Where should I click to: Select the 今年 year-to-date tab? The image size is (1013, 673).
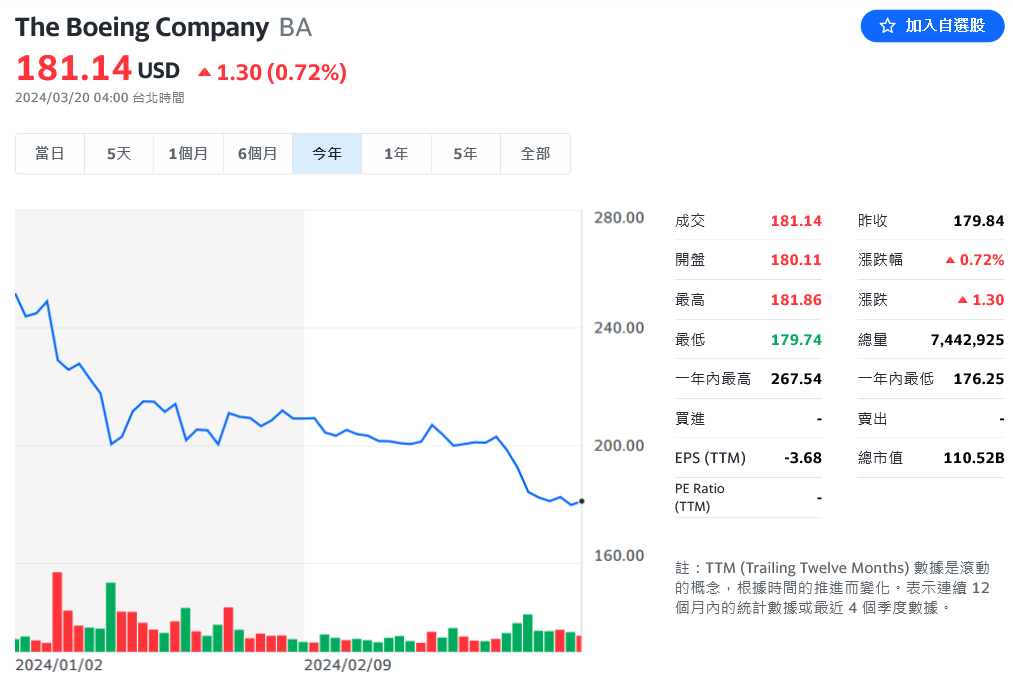(327, 154)
